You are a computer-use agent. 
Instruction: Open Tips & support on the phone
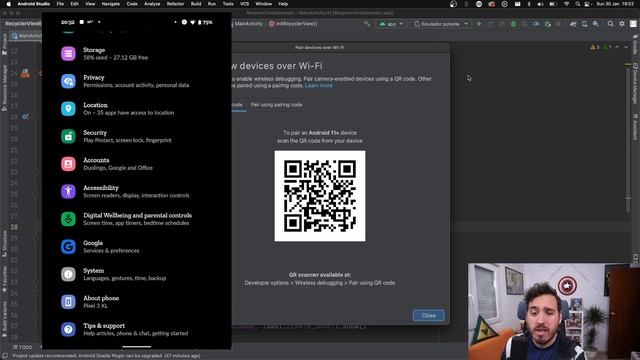click(x=137, y=329)
